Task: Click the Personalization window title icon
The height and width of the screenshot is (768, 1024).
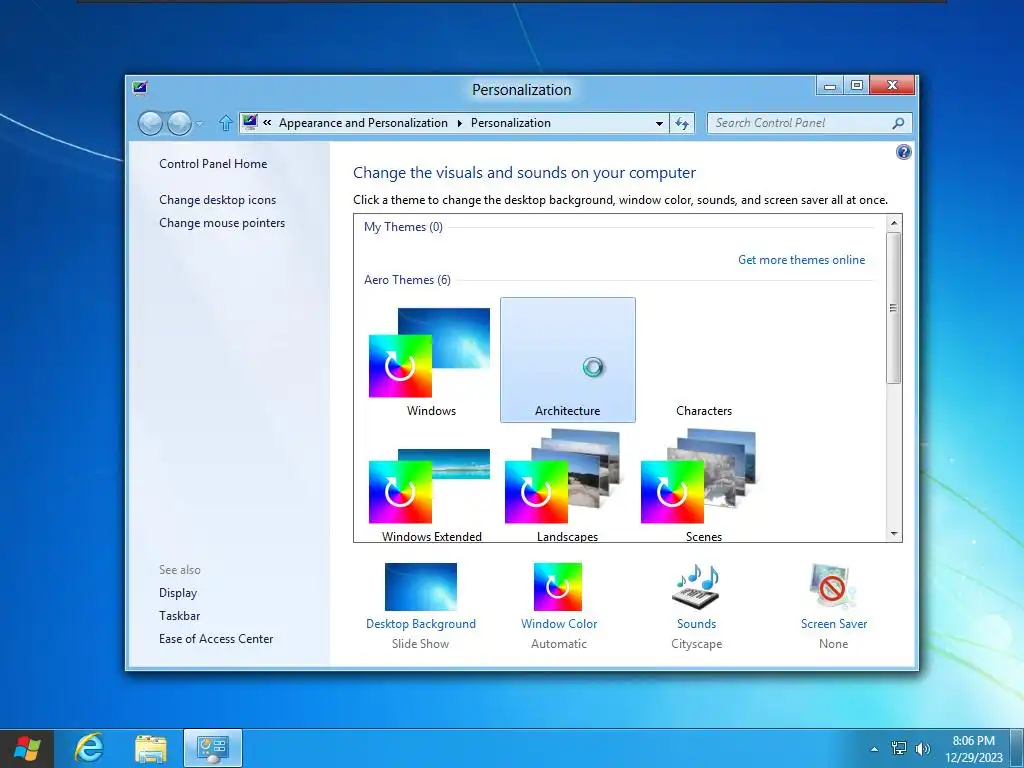Action: click(140, 88)
